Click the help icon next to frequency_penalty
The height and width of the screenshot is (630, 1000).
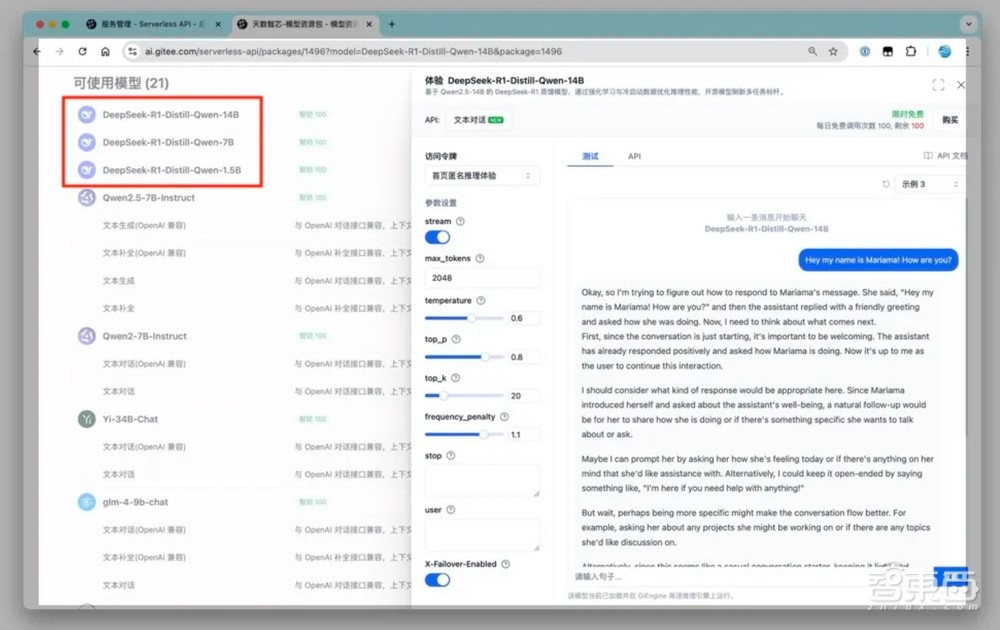[x=504, y=416]
